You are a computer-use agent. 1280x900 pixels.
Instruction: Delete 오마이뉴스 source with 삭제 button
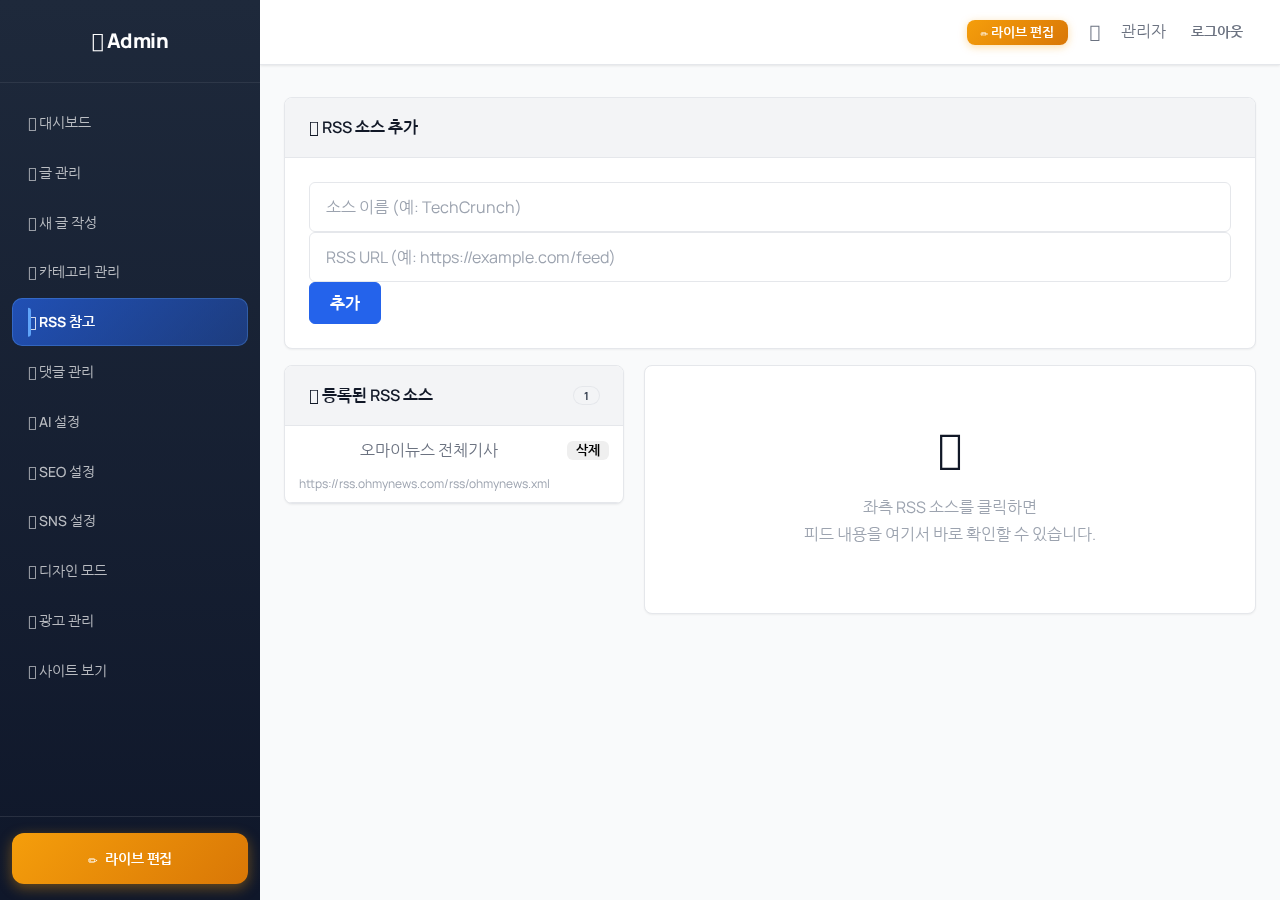coord(587,450)
